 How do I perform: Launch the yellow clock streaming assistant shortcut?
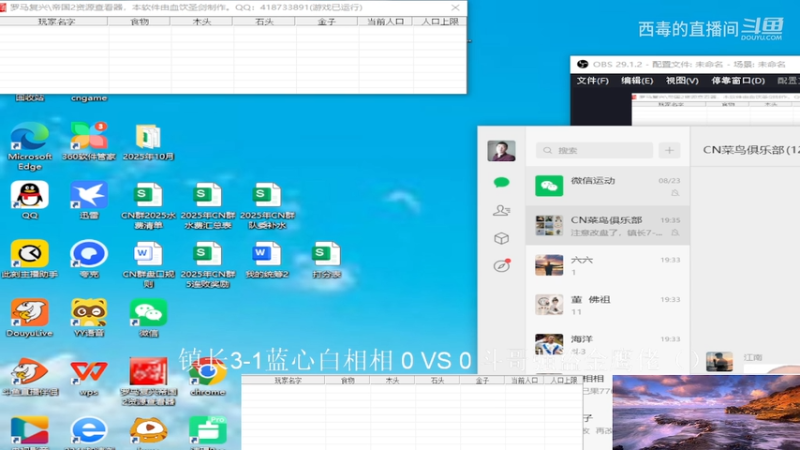30,259
